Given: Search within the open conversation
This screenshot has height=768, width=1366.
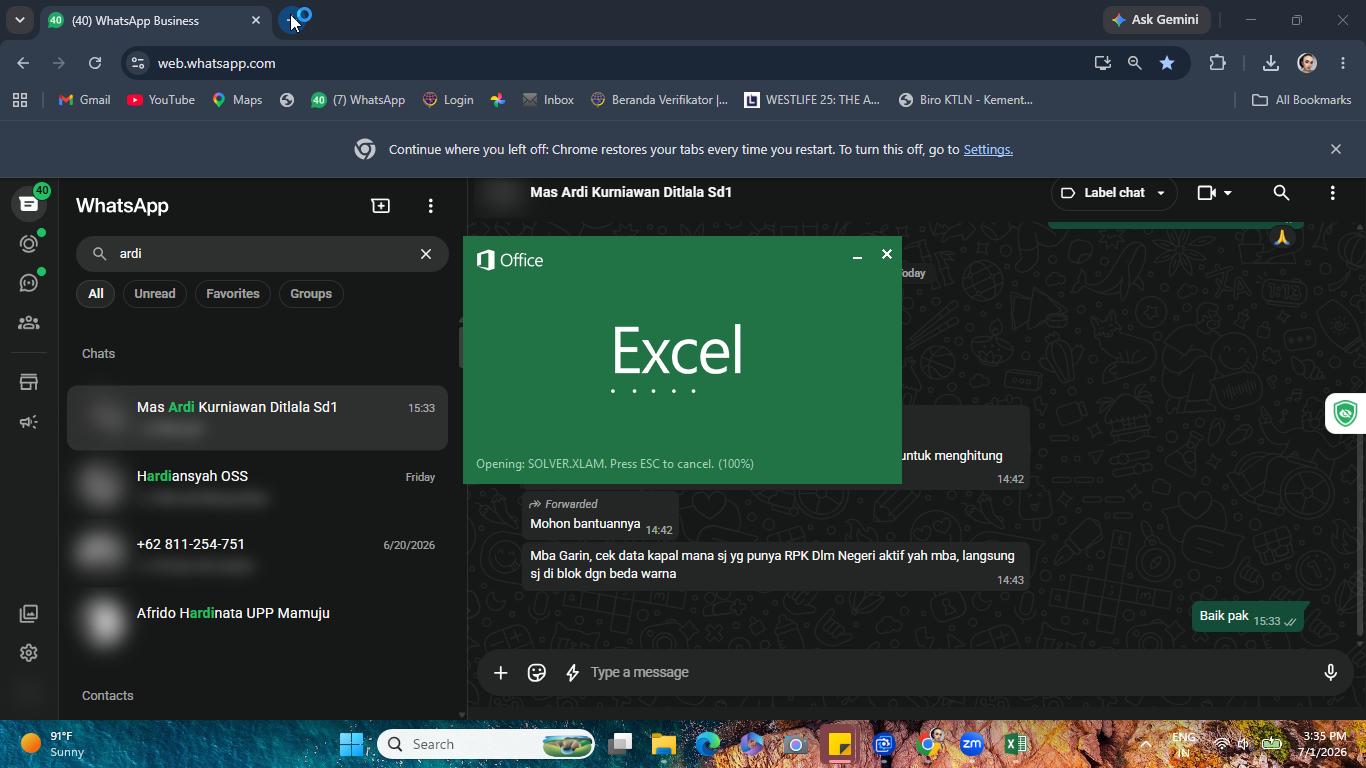Looking at the screenshot, I should pyautogui.click(x=1281, y=193).
